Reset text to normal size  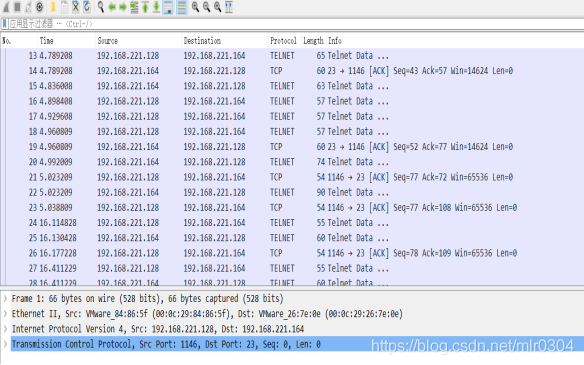[x=218, y=7]
